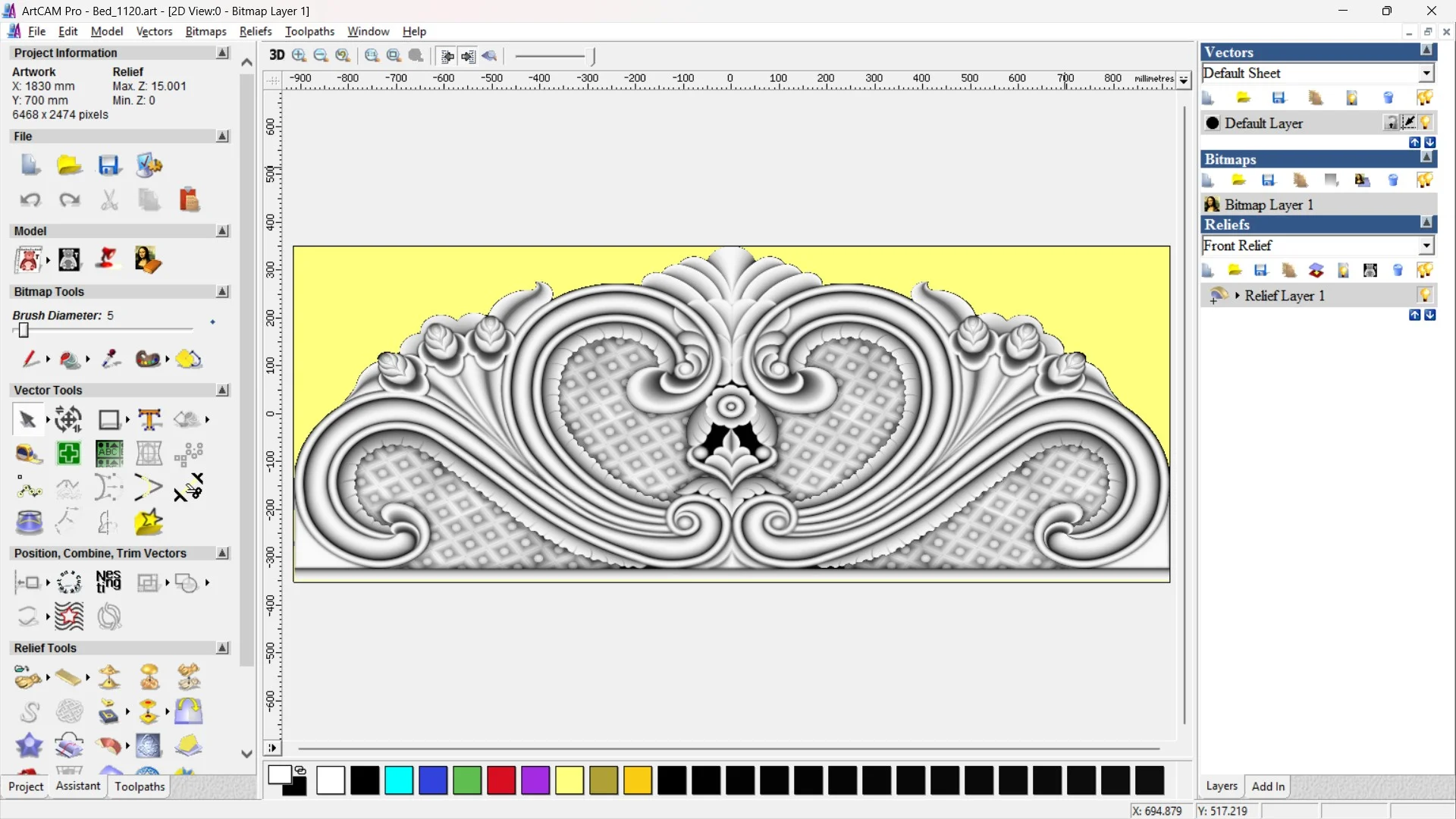
Task: Select the cyan color swatch
Action: point(399,780)
